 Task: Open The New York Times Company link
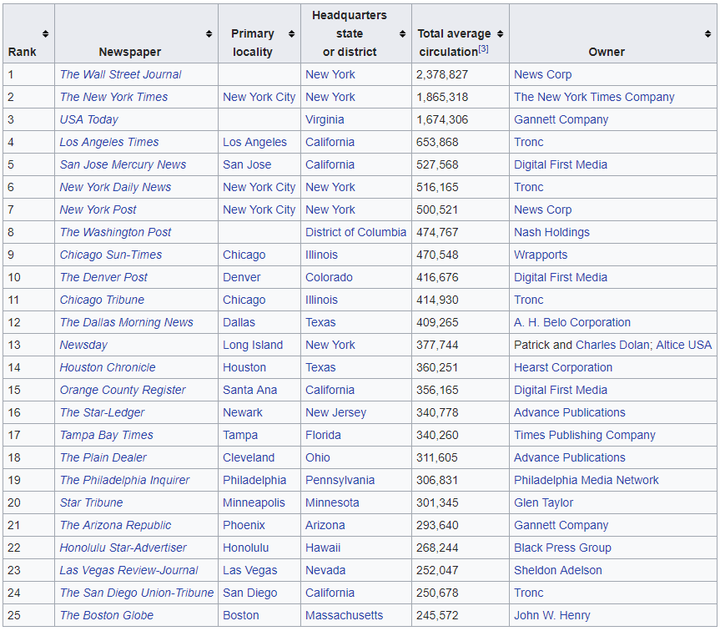[x=594, y=97]
